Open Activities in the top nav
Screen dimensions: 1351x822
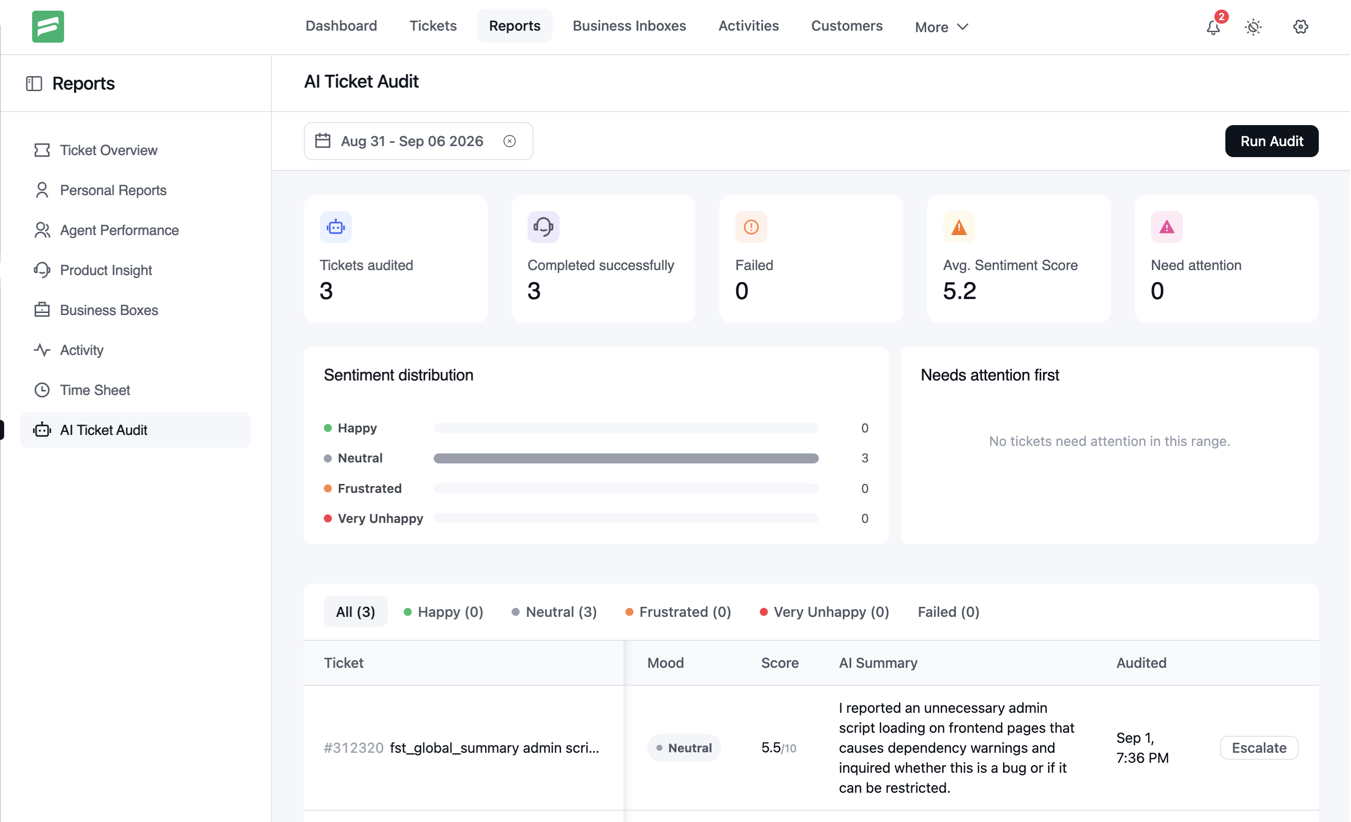coord(748,26)
